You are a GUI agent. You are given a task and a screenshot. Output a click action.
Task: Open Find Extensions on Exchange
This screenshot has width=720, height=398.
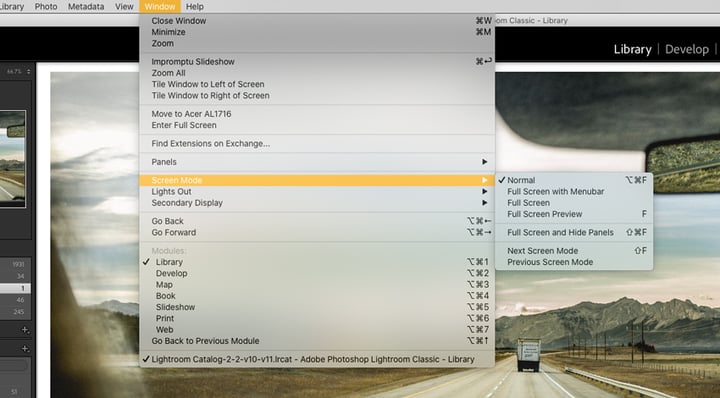317,144
